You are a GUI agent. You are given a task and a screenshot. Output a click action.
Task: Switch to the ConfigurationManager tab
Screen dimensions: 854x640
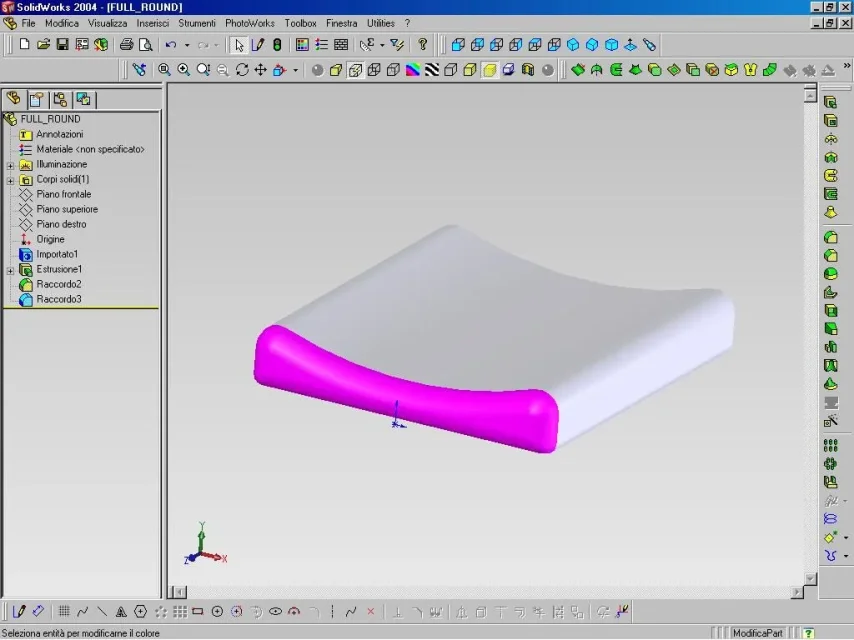[60, 99]
